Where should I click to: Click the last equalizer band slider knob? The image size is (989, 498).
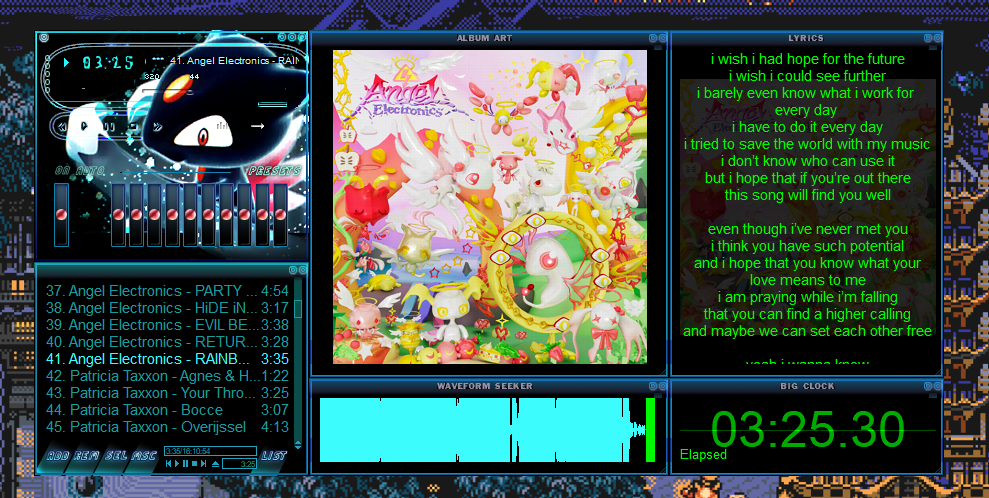click(281, 214)
